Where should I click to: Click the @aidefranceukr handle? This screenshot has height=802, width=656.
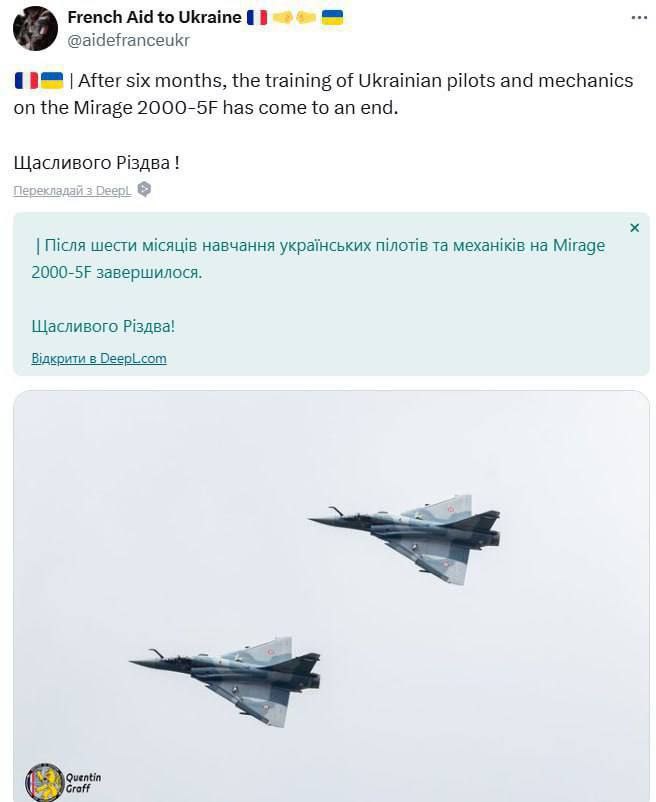click(x=128, y=40)
